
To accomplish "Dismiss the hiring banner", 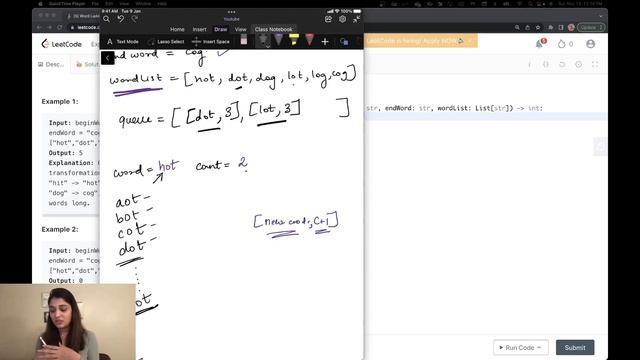I will point(470,41).
